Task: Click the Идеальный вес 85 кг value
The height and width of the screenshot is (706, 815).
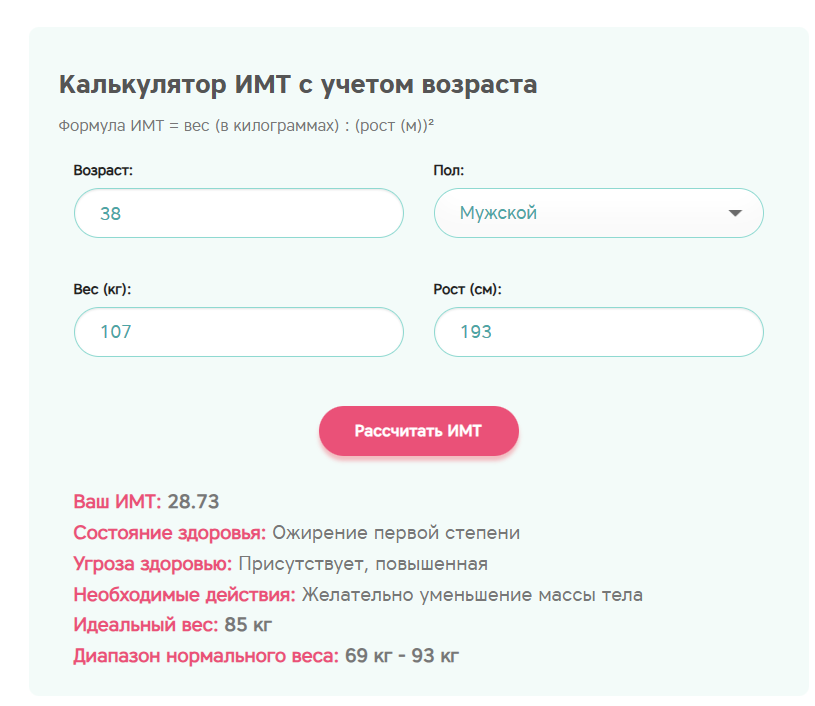Action: (x=248, y=626)
